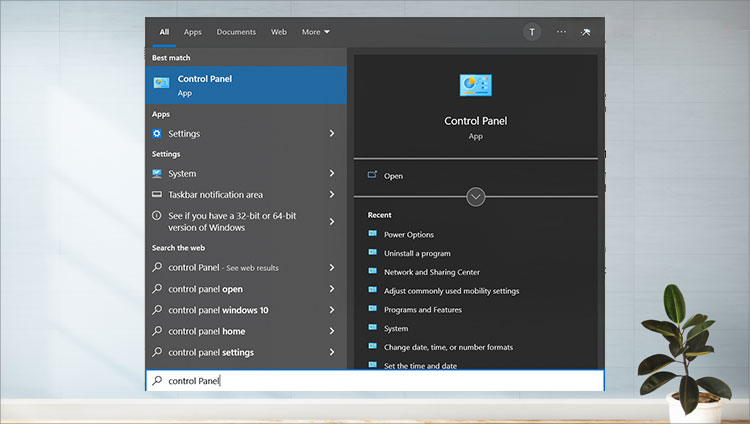Open recent item 'Power Options'
Viewport: 750px width, 424px height.
pyautogui.click(x=409, y=234)
